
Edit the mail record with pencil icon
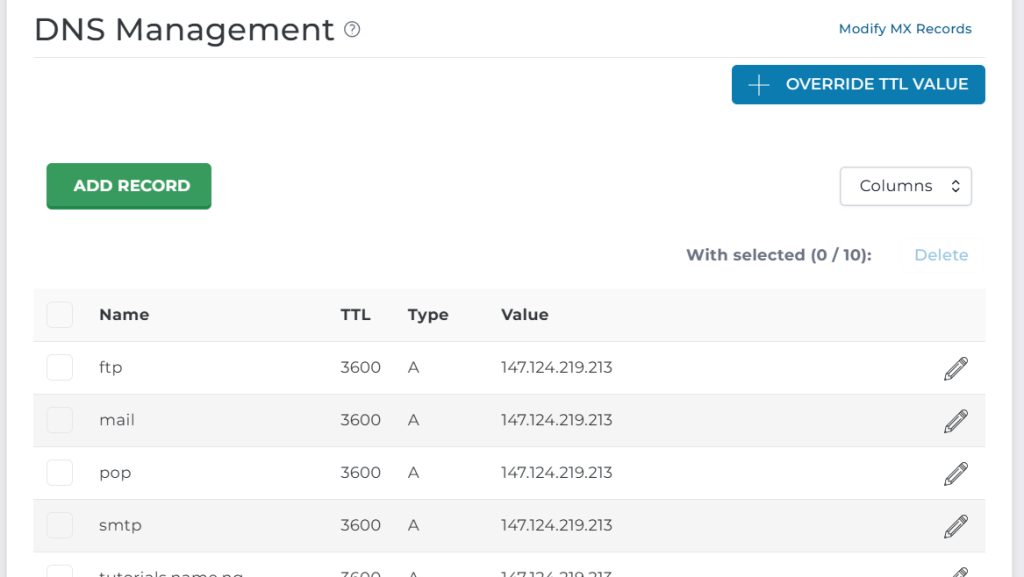pyautogui.click(x=955, y=421)
